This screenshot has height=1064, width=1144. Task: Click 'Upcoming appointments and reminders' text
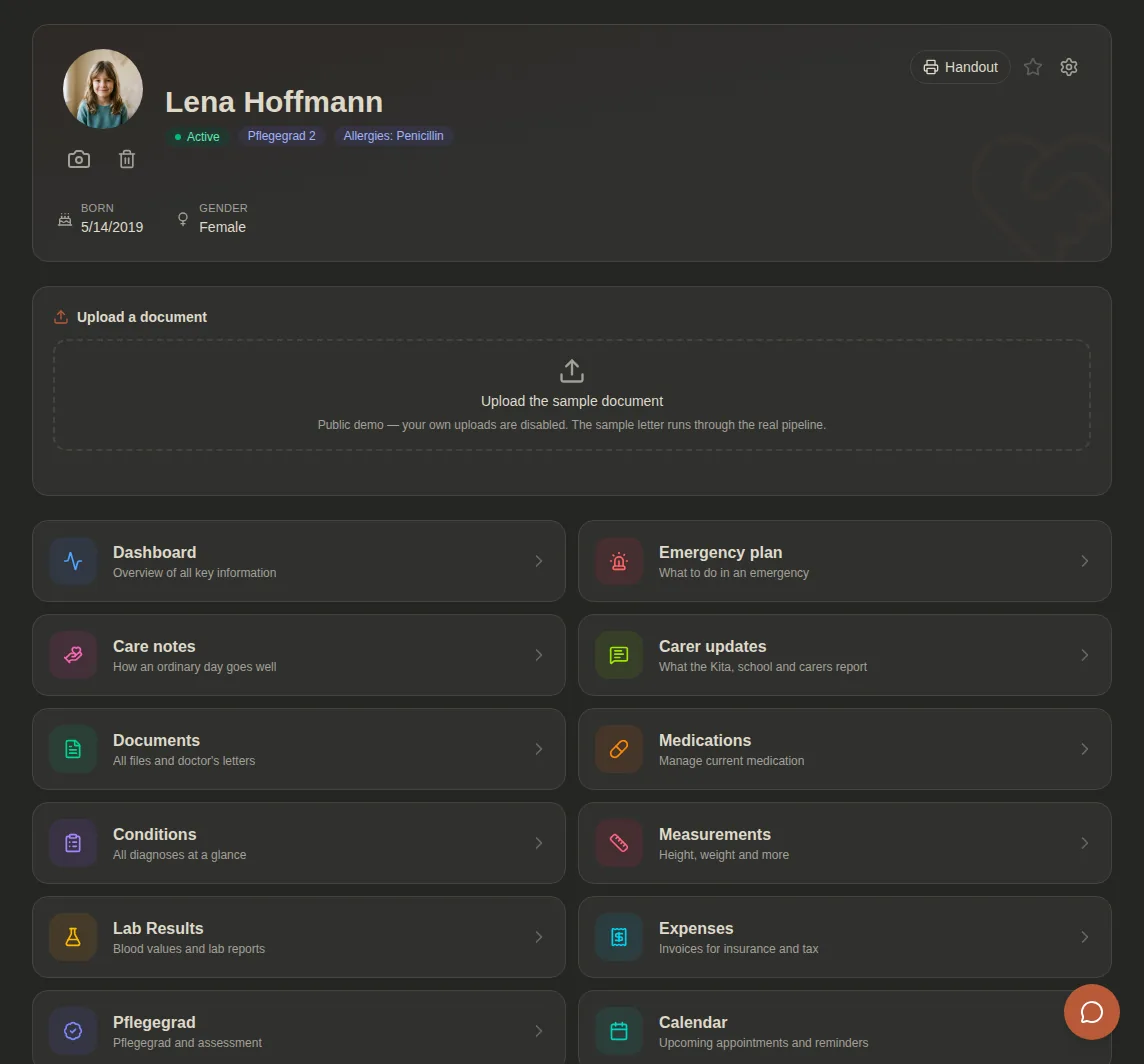click(763, 1043)
